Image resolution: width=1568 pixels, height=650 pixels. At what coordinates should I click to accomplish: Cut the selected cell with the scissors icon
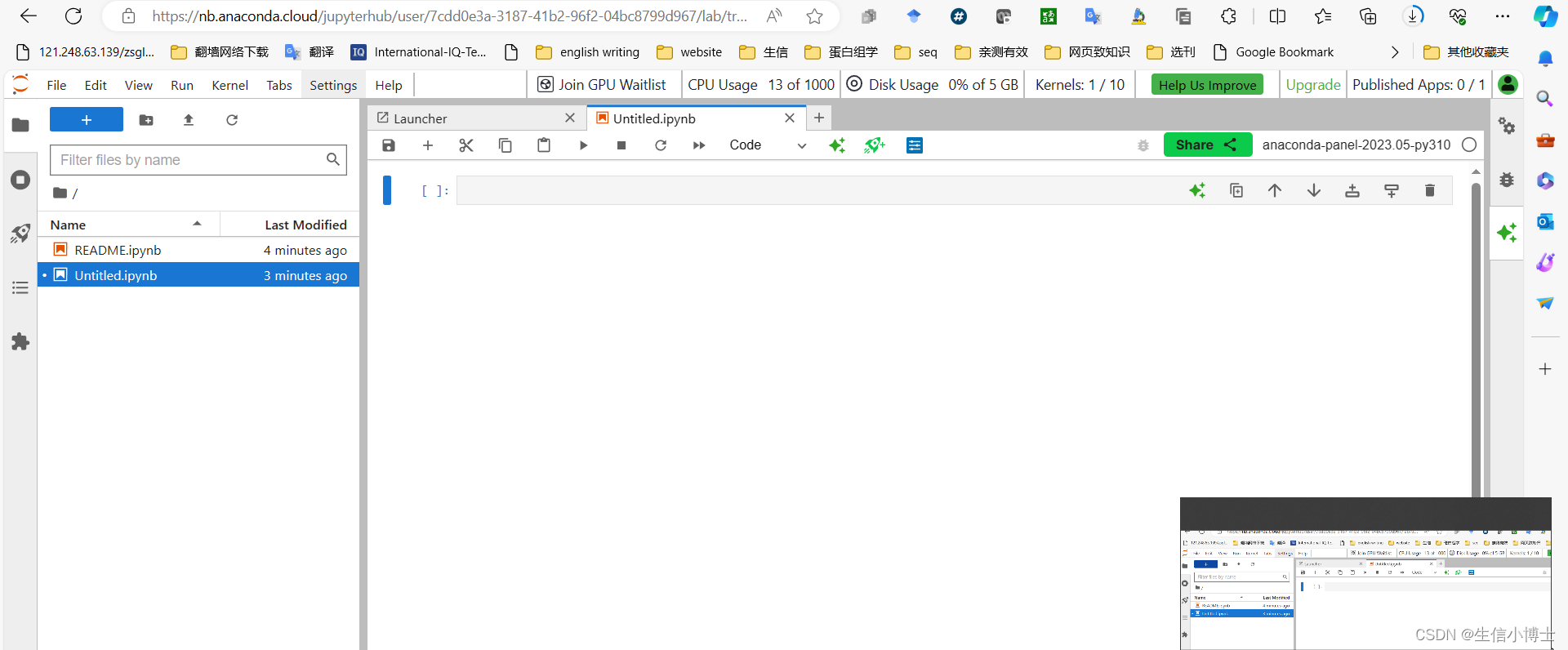pyautogui.click(x=466, y=145)
